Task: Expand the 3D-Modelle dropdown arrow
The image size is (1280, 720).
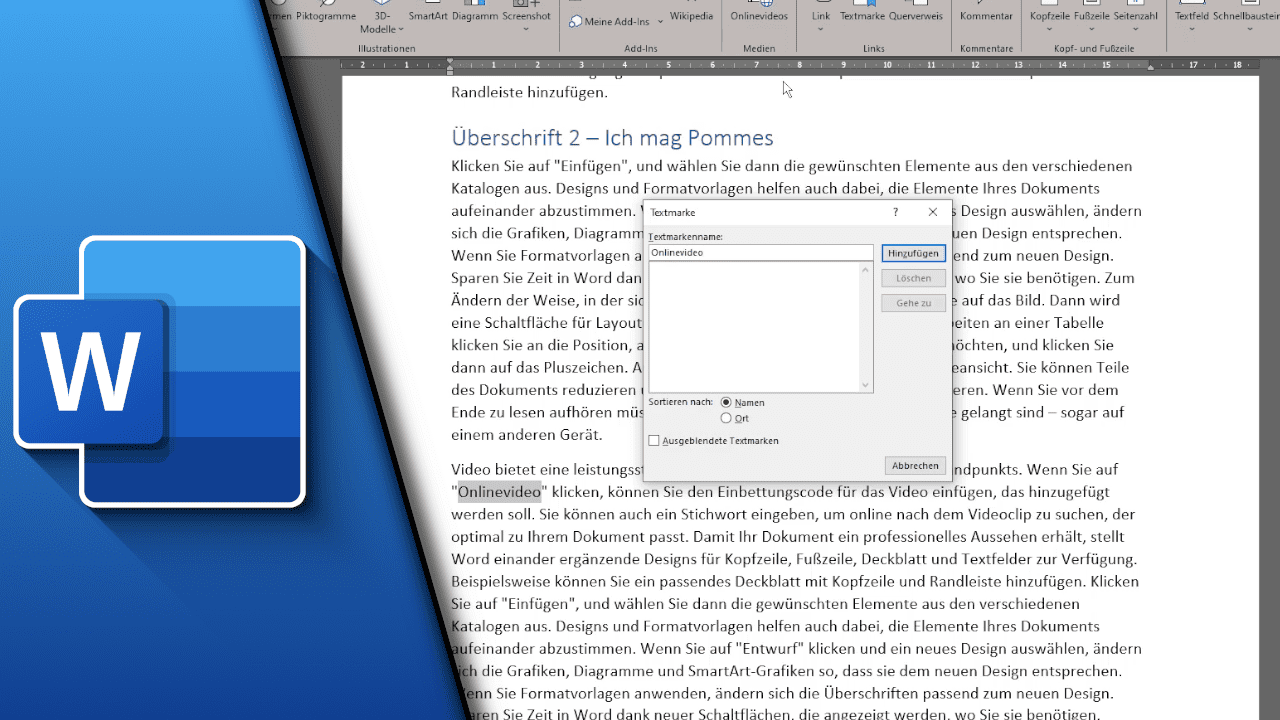Action: click(x=402, y=30)
